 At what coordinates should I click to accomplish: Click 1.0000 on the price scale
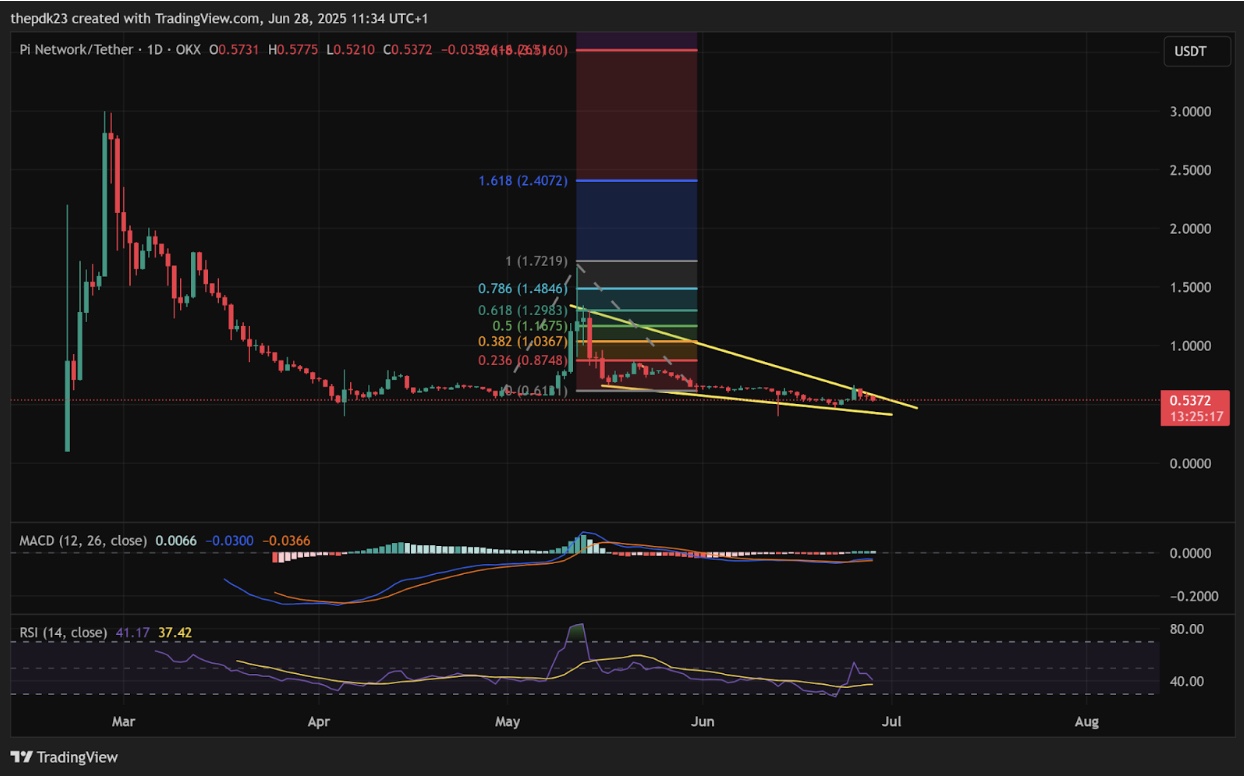click(x=1191, y=346)
